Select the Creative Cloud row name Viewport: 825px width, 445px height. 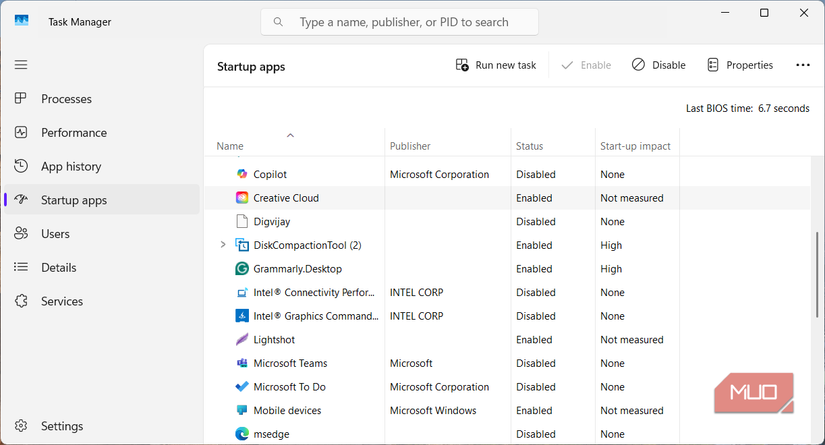click(x=286, y=198)
